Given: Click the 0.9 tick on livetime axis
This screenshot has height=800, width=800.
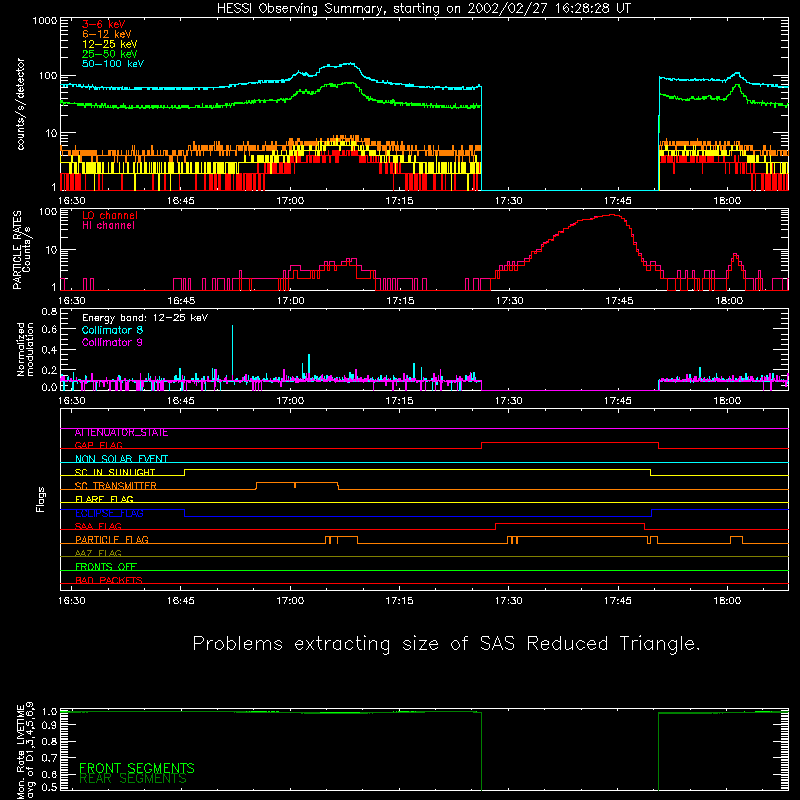Looking at the screenshot, I should click(x=49, y=726).
